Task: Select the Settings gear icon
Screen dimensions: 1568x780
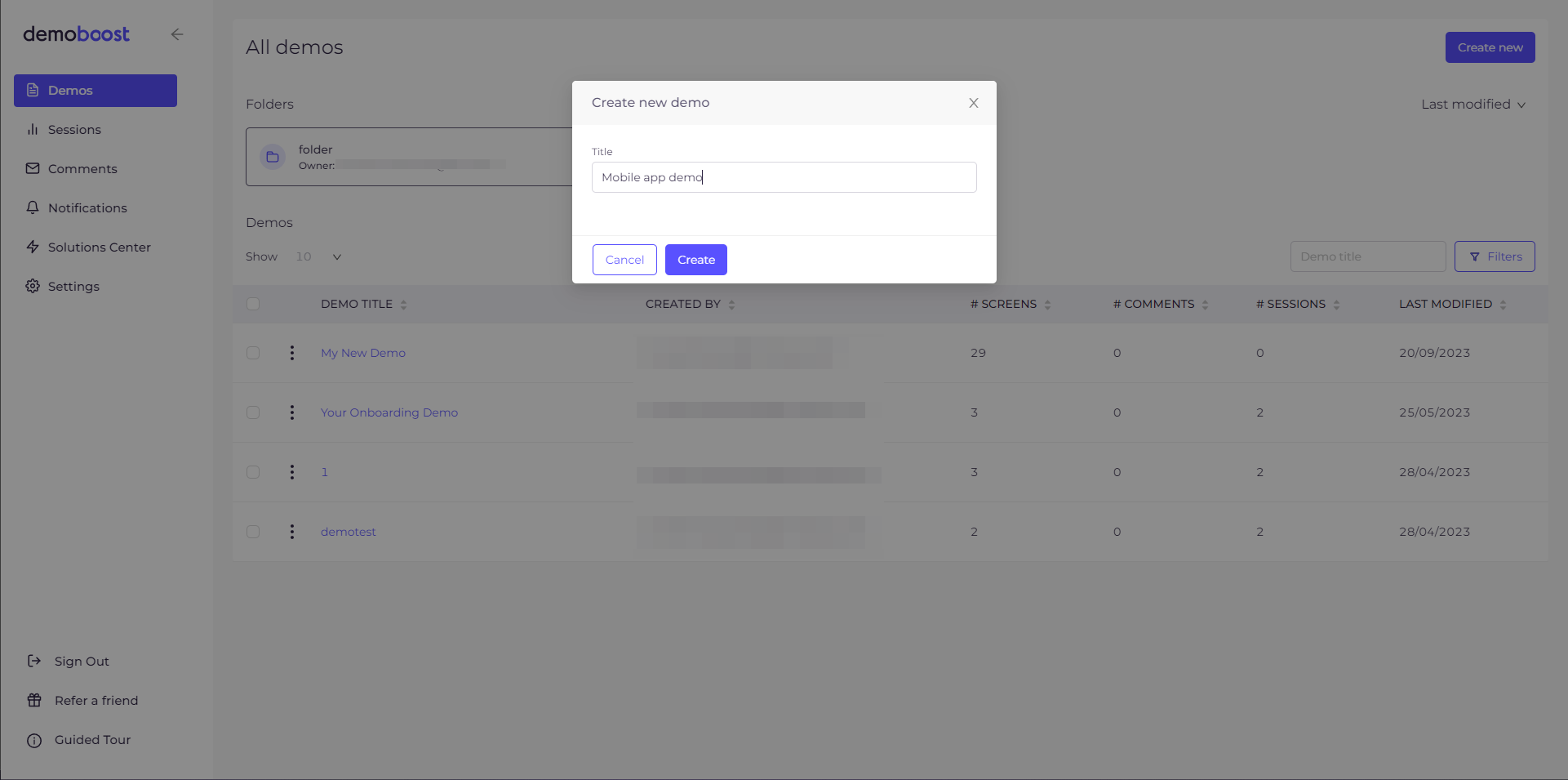Action: pos(33,286)
